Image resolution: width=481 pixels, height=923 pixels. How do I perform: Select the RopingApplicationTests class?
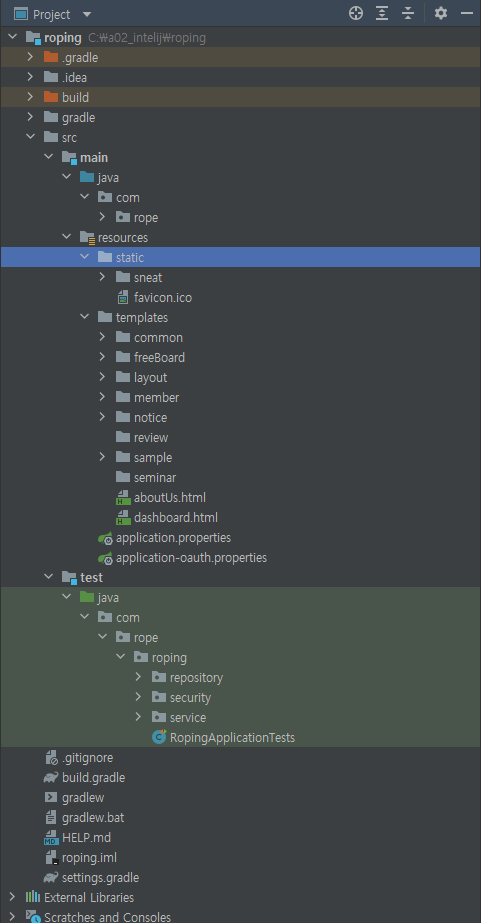(x=232, y=738)
